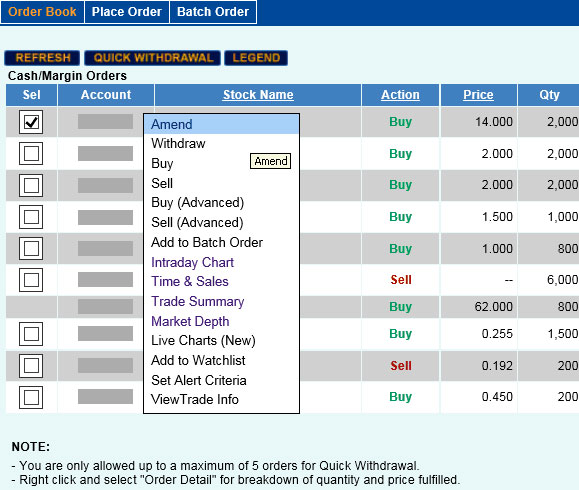Check the box for the 0.450 buy order

pyautogui.click(x=31, y=398)
